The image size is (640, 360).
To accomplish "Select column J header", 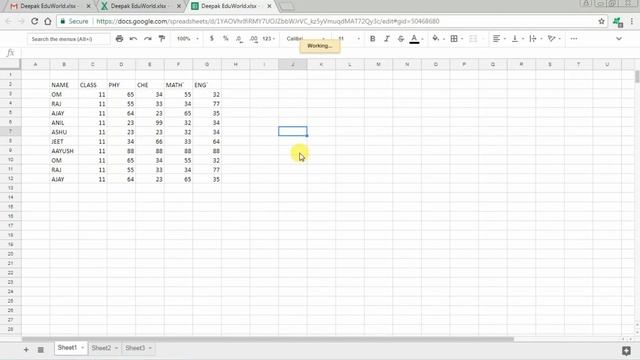I will point(293,64).
